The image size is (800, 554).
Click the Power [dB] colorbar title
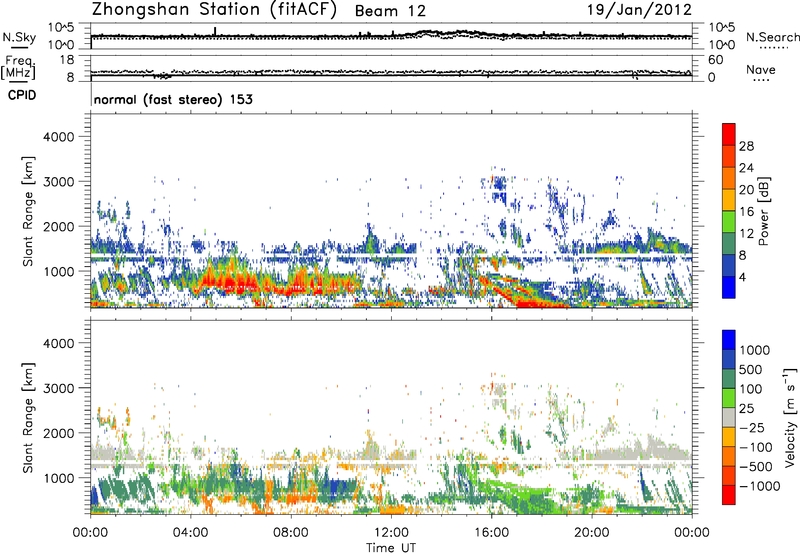pos(764,211)
